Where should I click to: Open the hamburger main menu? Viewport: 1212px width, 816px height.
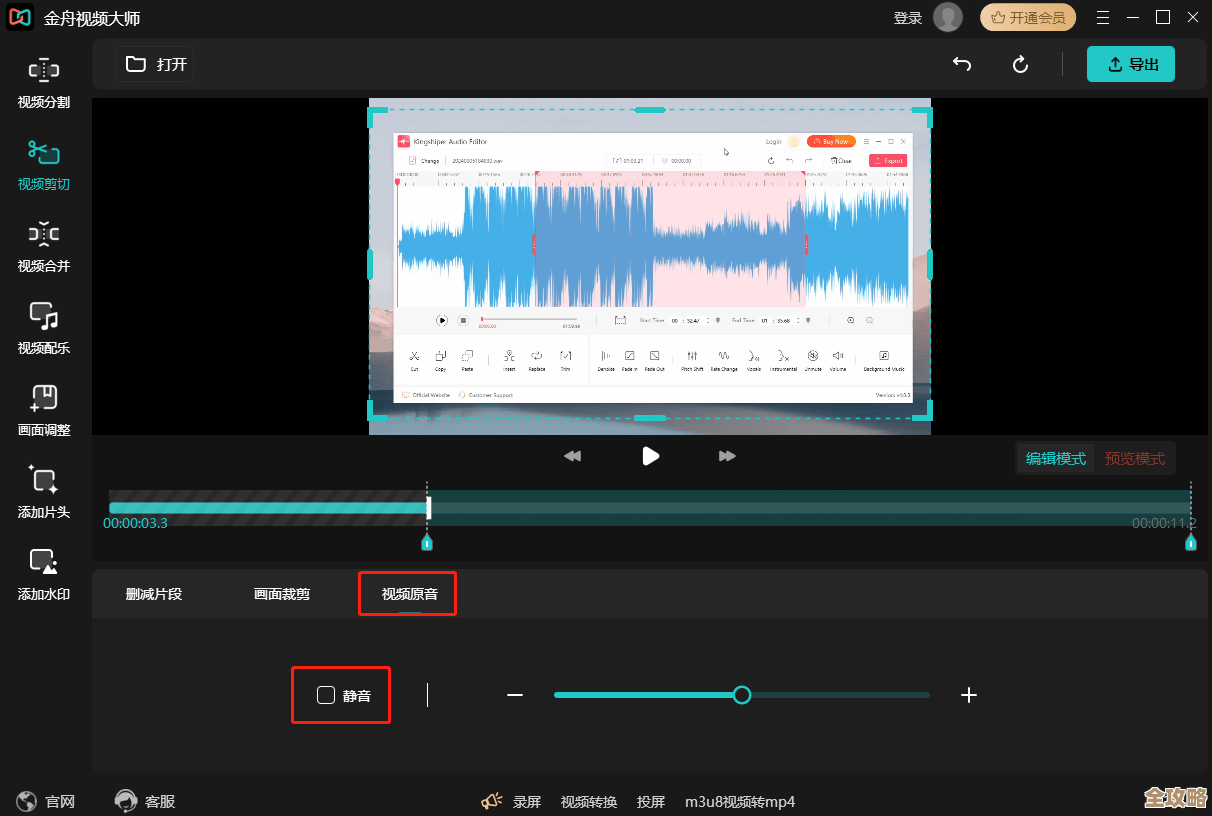pyautogui.click(x=1103, y=18)
